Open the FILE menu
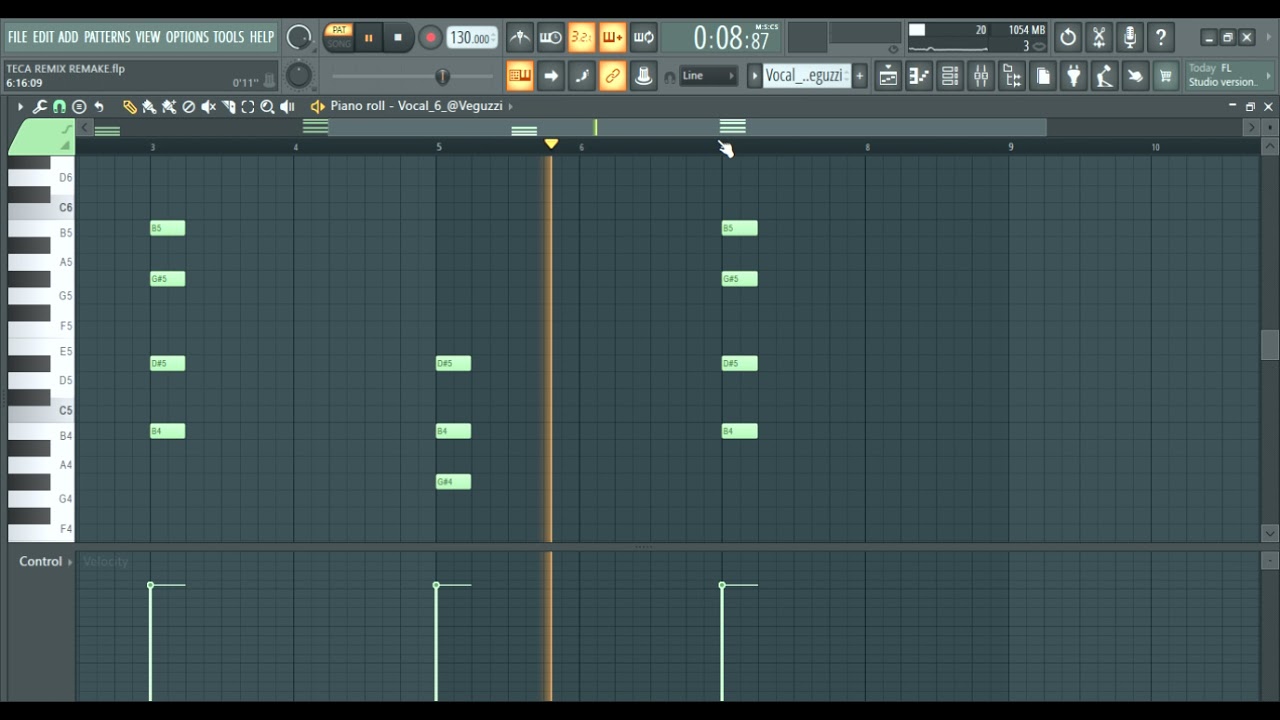Image resolution: width=1280 pixels, height=720 pixels. pyautogui.click(x=18, y=38)
